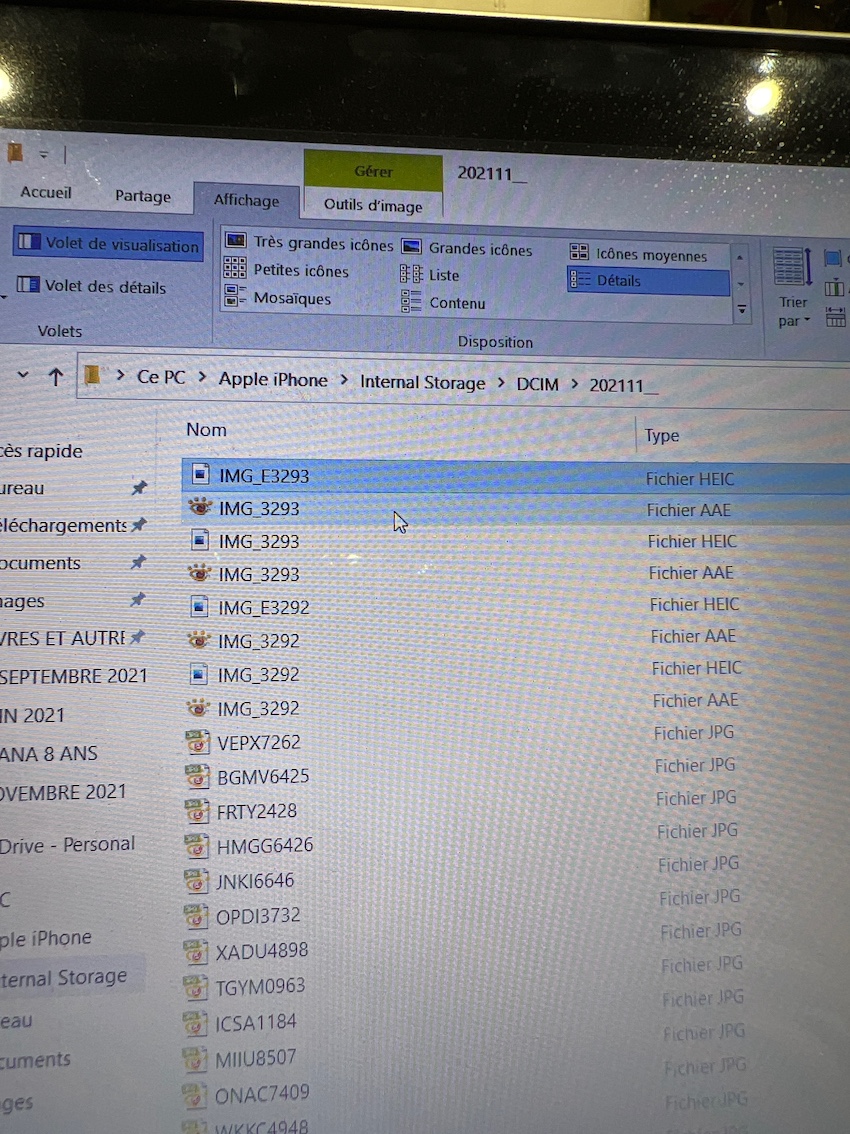This screenshot has height=1134, width=850.
Task: Select the Liste layout
Action: (430, 275)
